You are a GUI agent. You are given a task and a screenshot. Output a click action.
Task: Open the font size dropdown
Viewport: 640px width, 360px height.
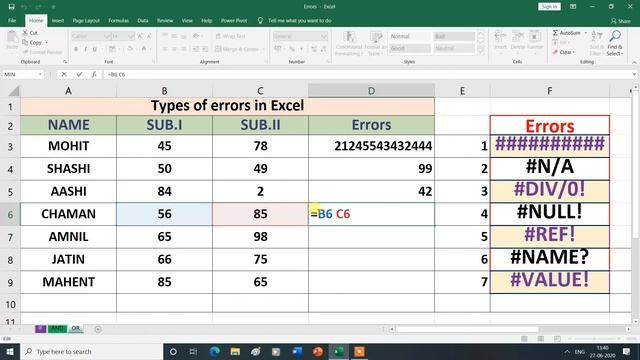click(x=131, y=36)
